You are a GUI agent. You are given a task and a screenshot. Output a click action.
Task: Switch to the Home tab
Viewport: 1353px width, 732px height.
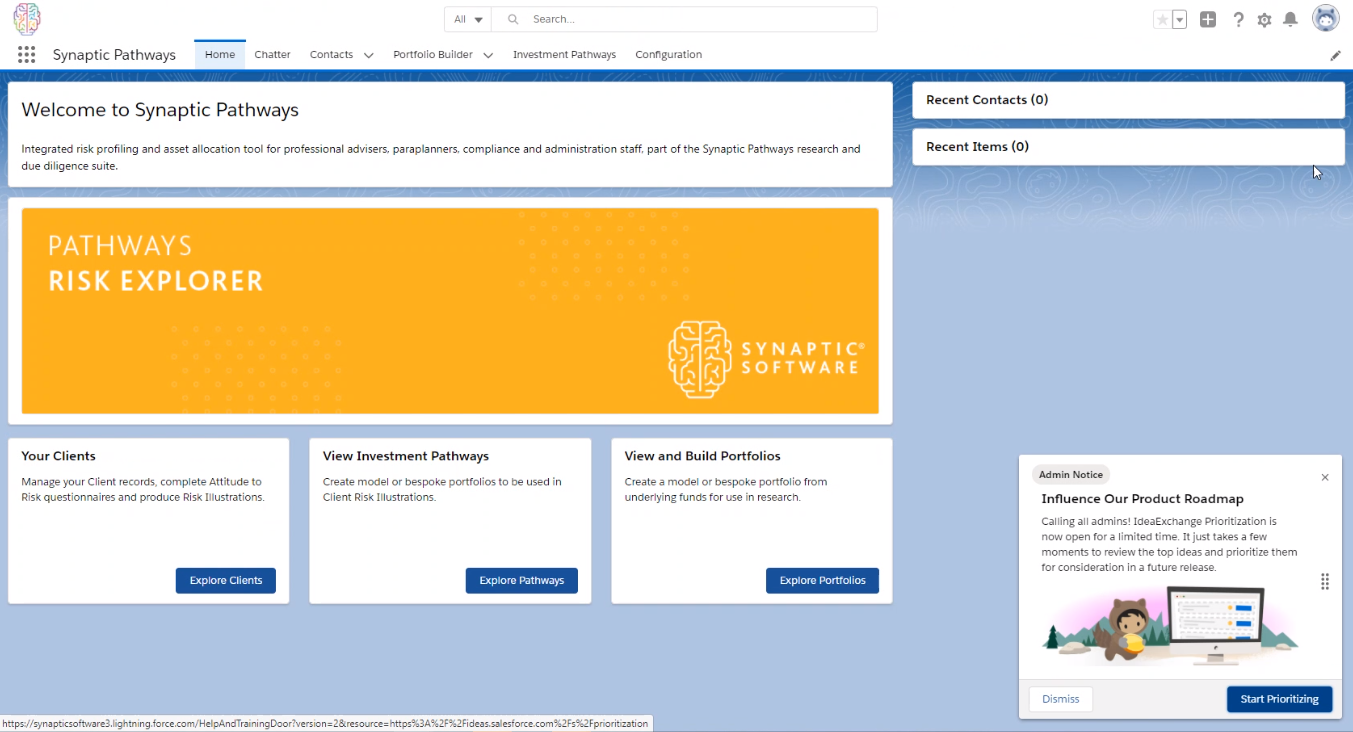220,55
